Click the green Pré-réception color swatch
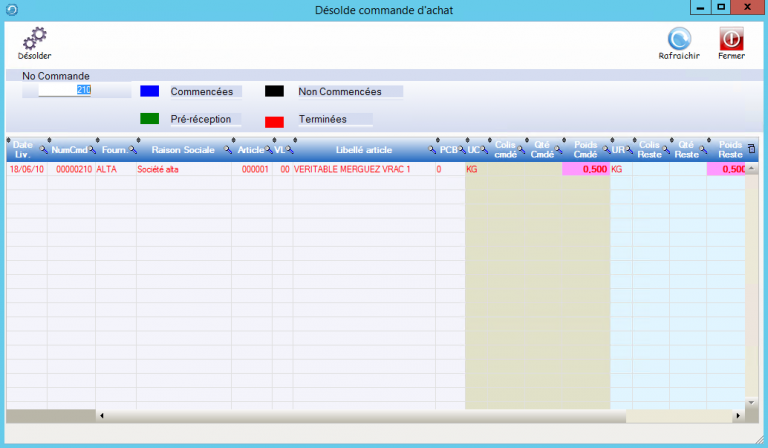This screenshot has width=768, height=448. pyautogui.click(x=149, y=119)
